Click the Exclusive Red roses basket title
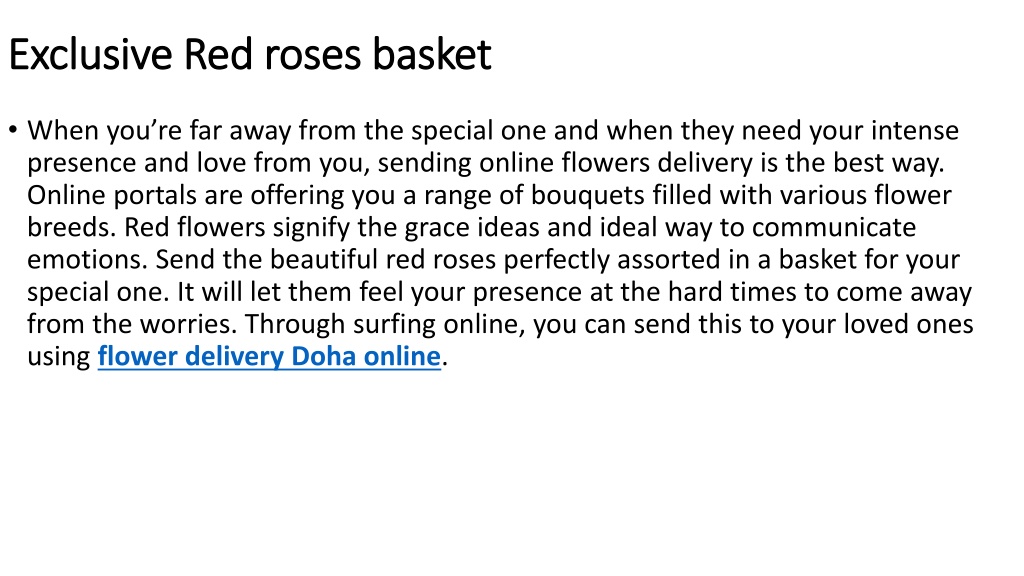 point(249,54)
